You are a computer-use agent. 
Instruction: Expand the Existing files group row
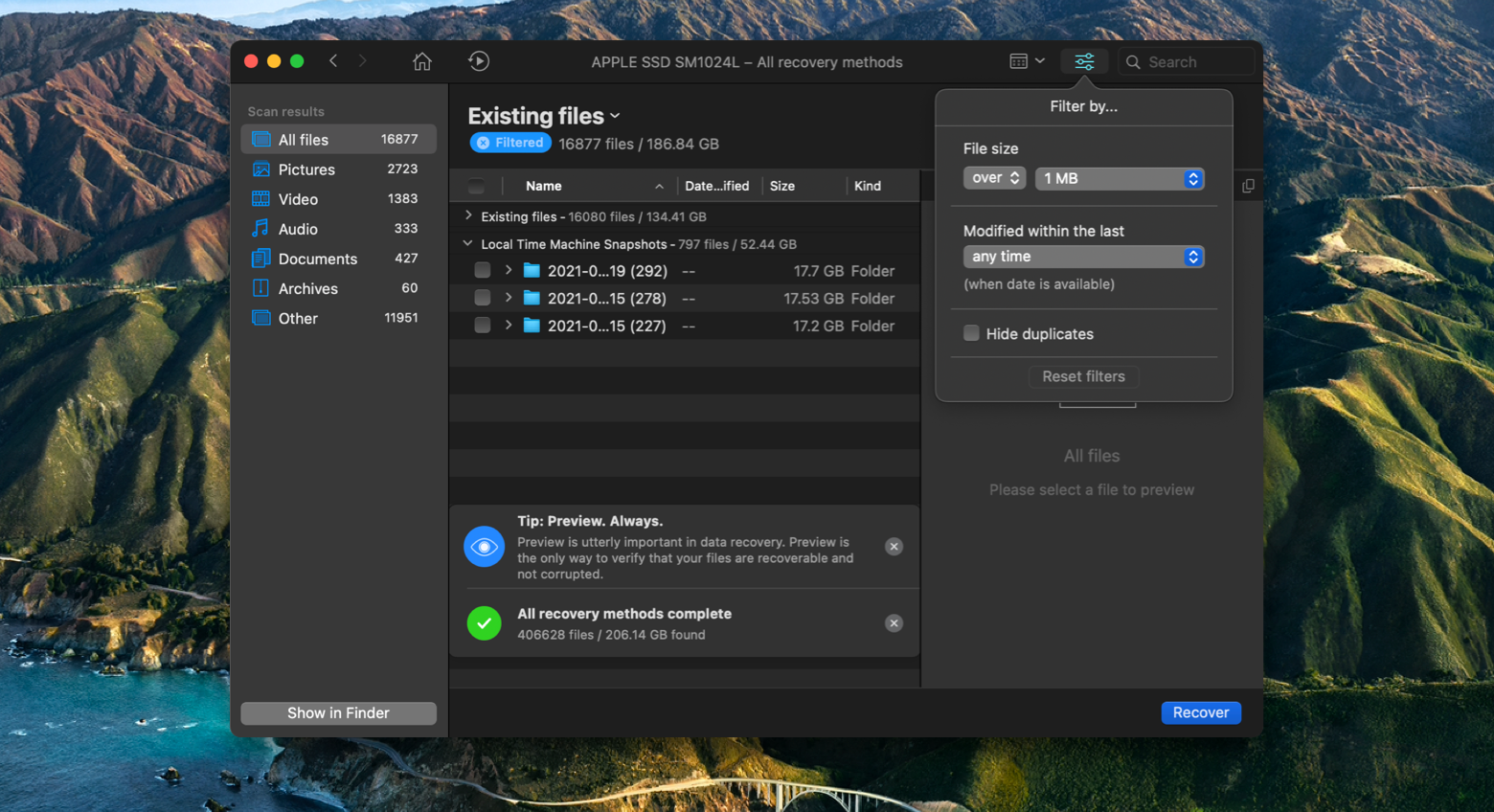[x=468, y=216]
